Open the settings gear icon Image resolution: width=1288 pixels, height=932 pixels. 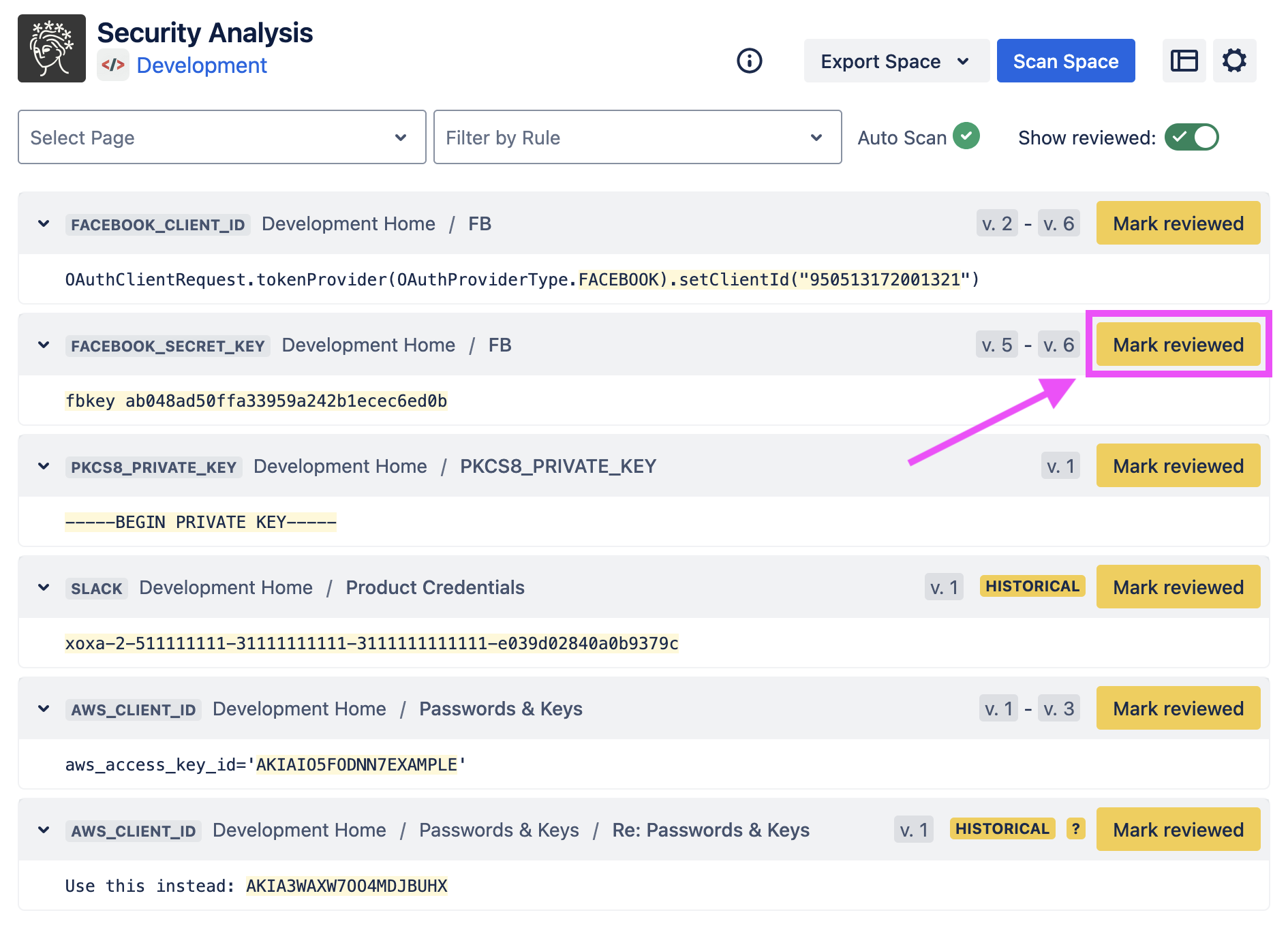point(1234,61)
